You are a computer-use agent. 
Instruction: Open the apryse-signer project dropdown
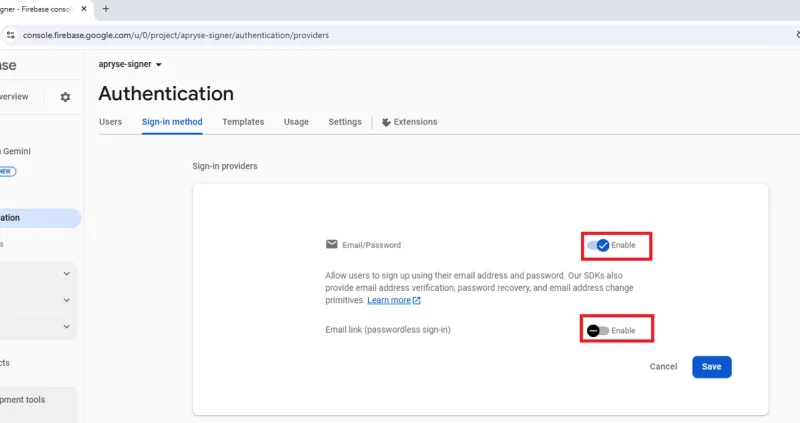[x=130, y=64]
